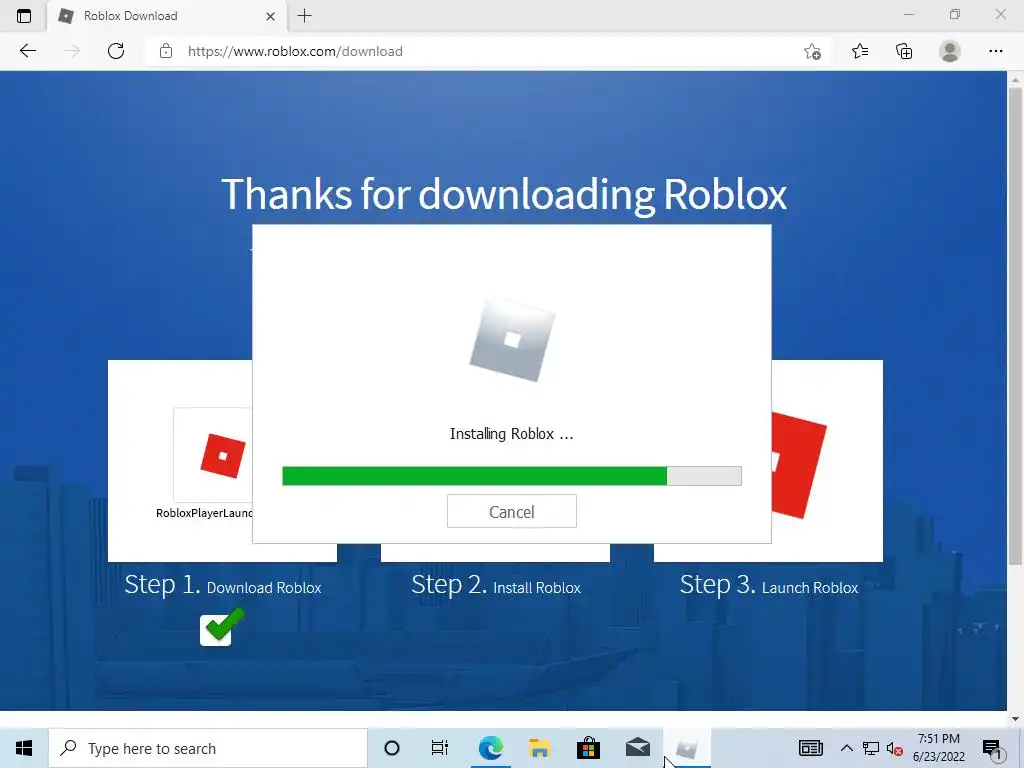Click the scrollbar down arrow

click(1015, 719)
